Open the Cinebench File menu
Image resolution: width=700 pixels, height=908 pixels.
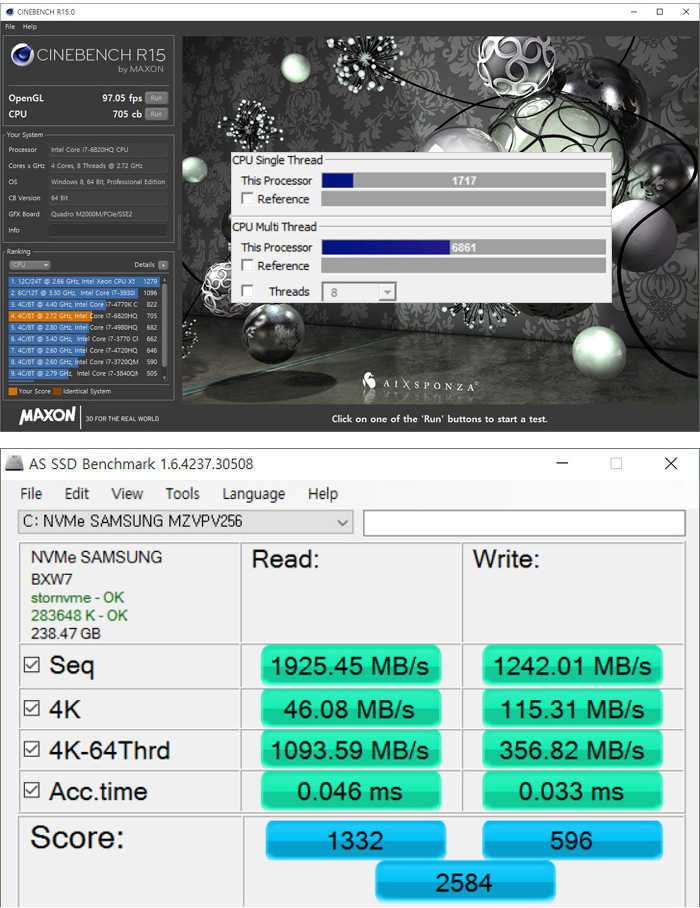point(10,27)
